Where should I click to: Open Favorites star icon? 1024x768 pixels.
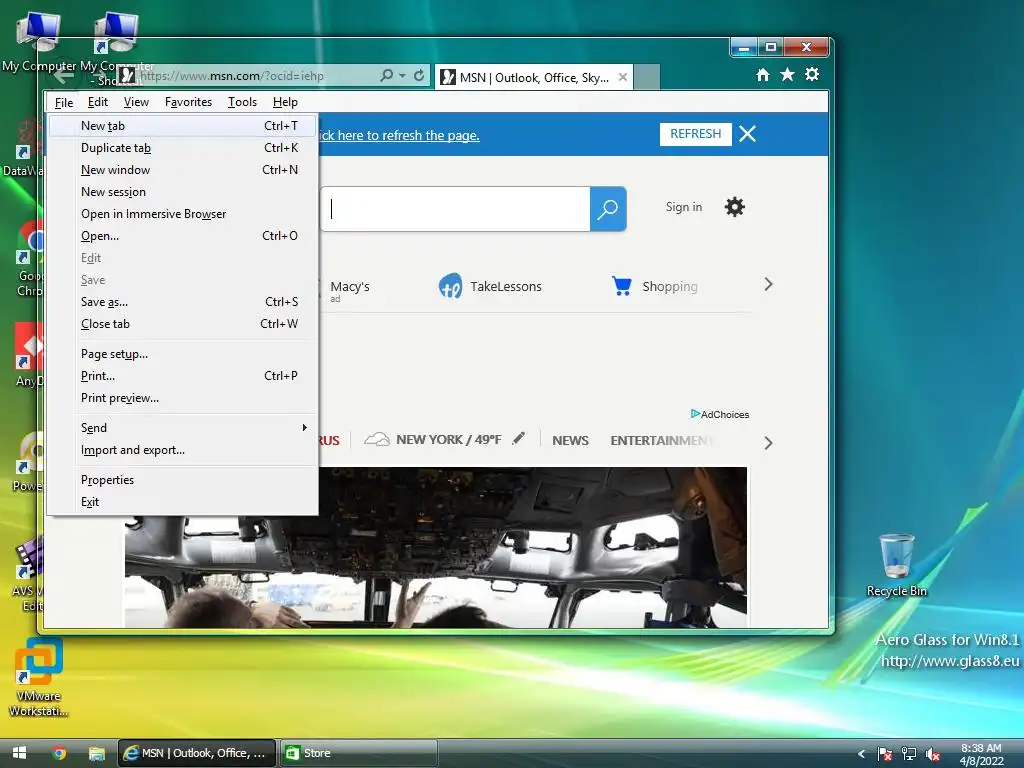[x=788, y=74]
